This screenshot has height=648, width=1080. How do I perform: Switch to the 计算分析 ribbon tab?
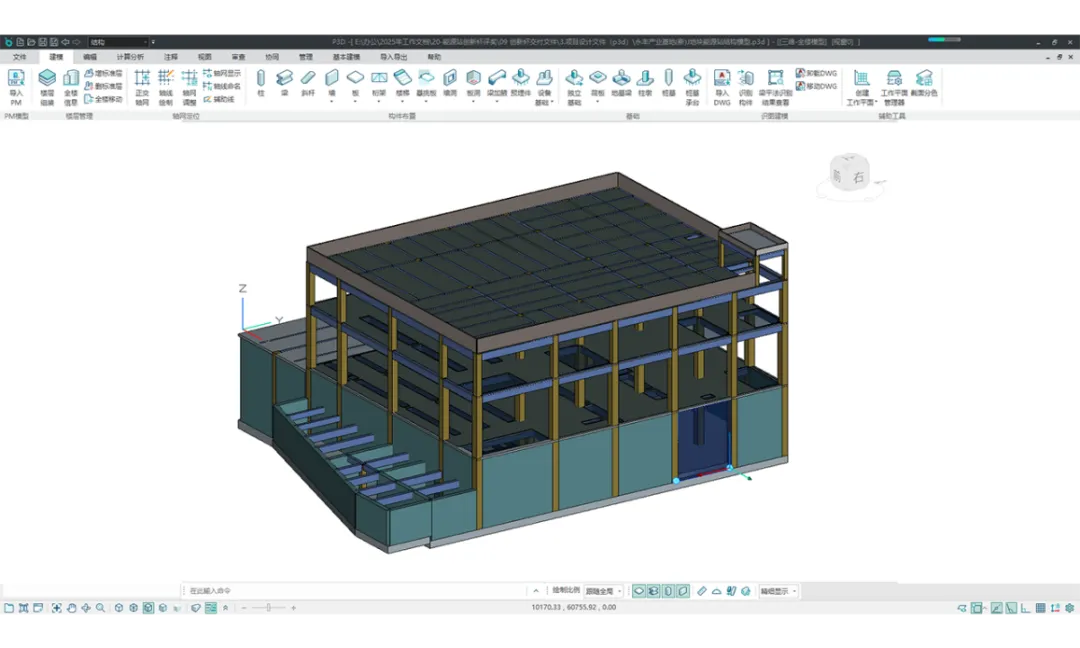tap(130, 57)
